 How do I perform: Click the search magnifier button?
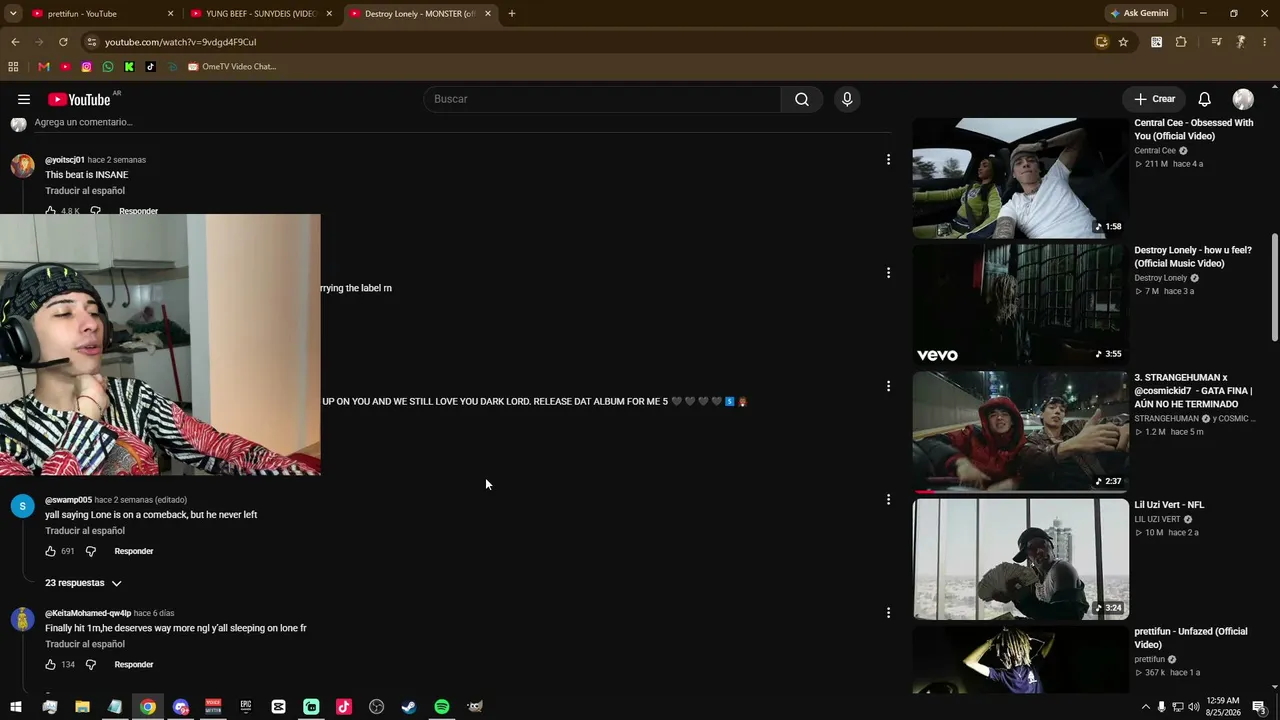[x=802, y=99]
